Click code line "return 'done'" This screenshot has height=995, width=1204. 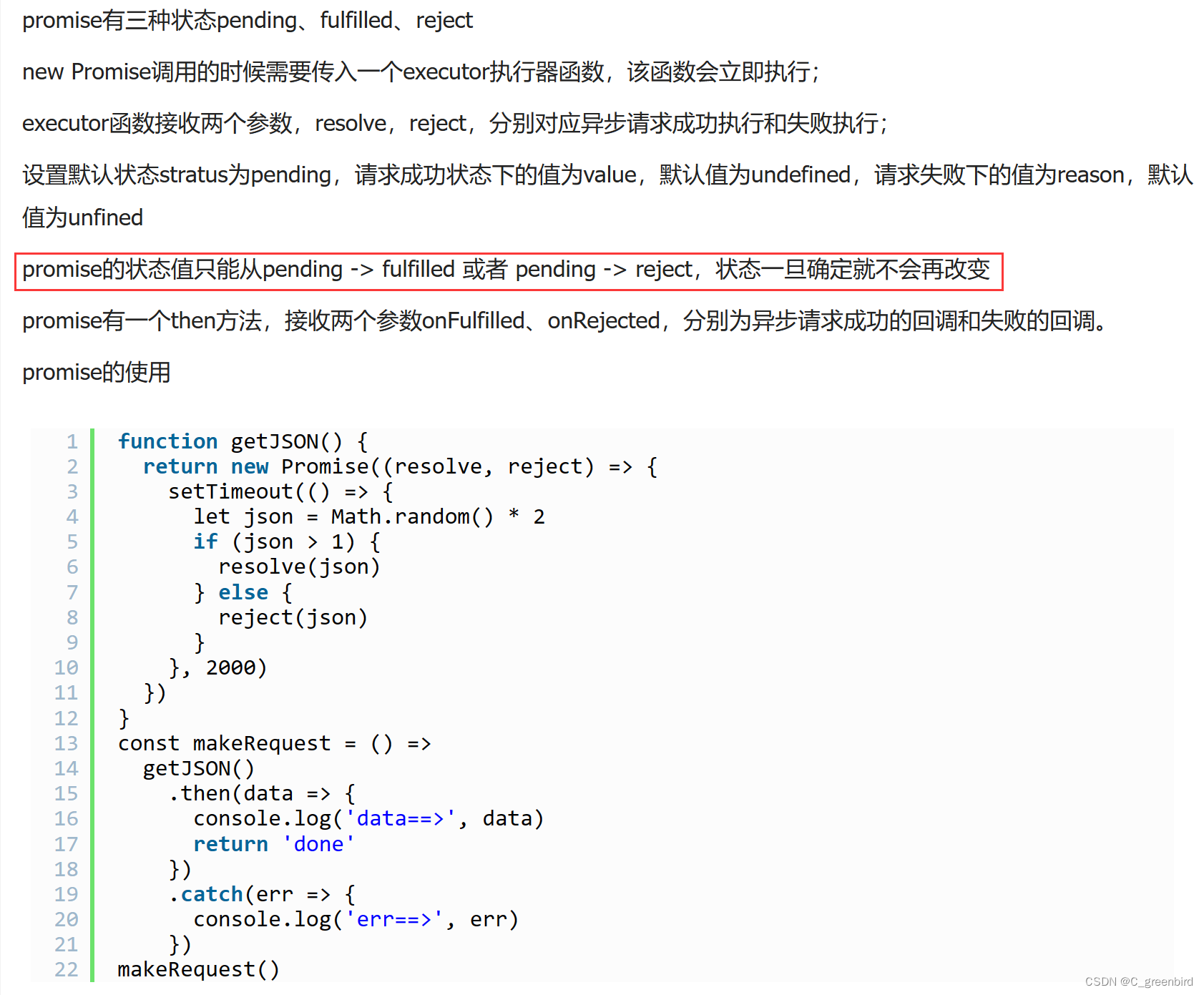275,844
